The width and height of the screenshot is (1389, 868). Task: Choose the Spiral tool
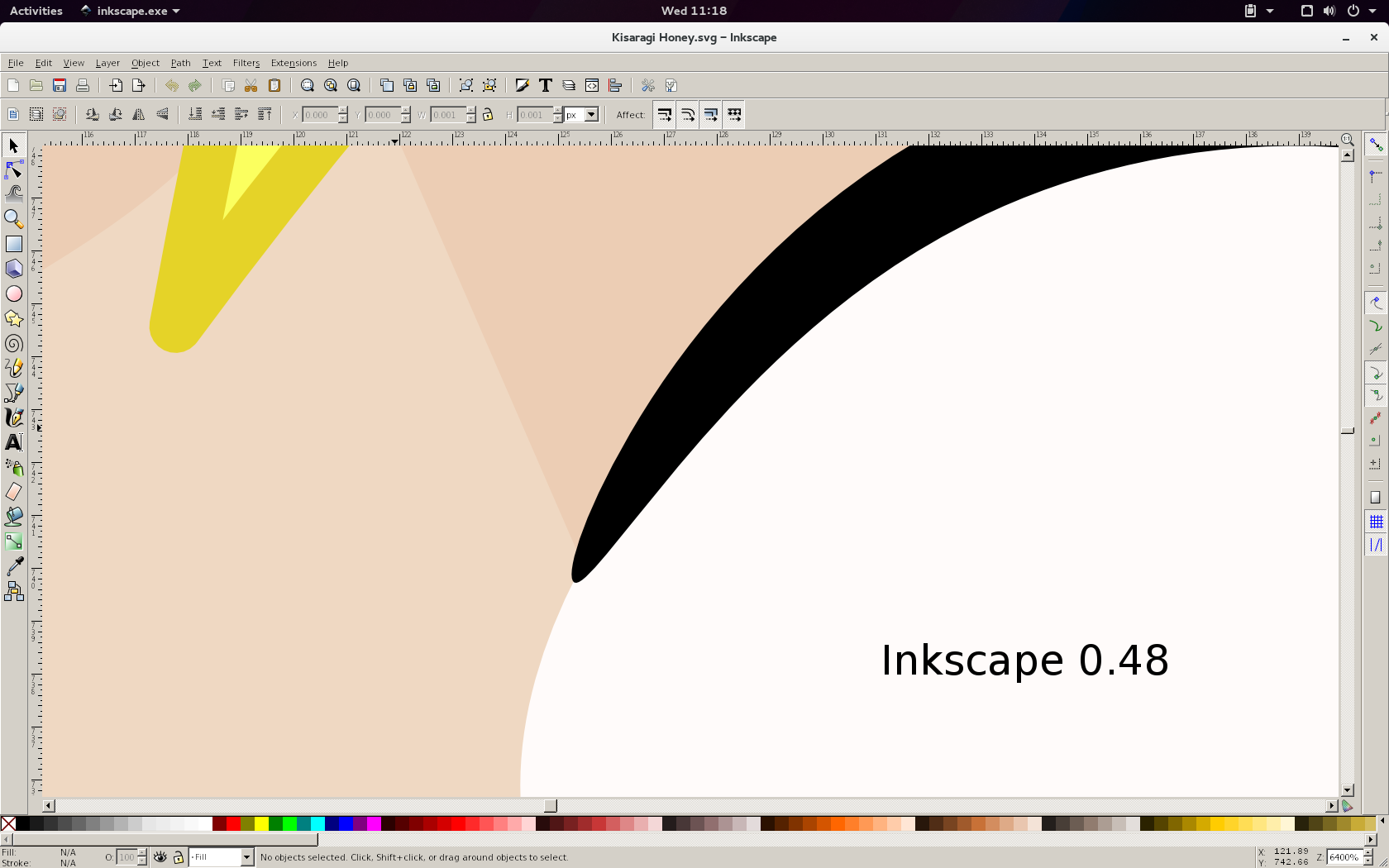pos(14,344)
